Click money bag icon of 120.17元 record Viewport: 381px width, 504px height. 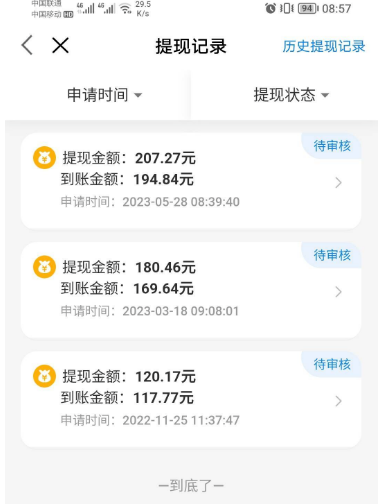[x=44, y=376]
